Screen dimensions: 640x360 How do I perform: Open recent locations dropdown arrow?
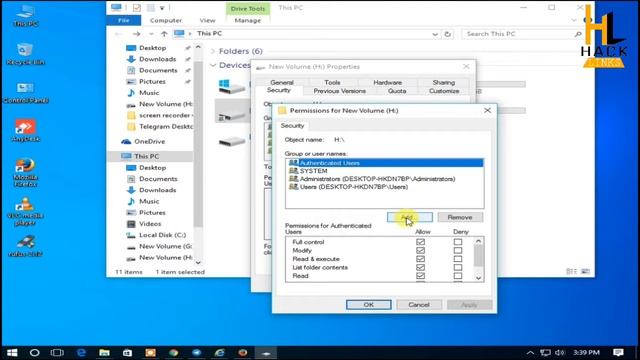[151, 34]
